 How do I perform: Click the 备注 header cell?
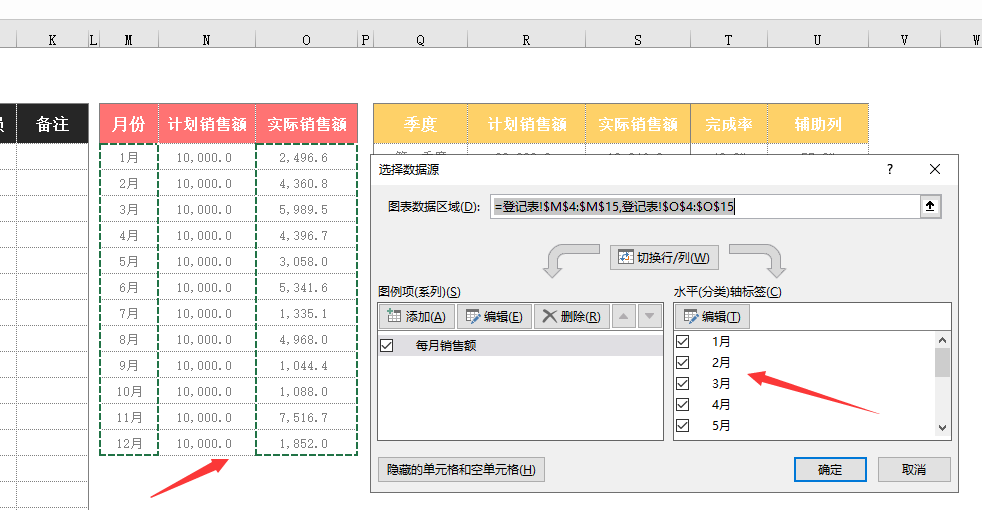coord(52,124)
